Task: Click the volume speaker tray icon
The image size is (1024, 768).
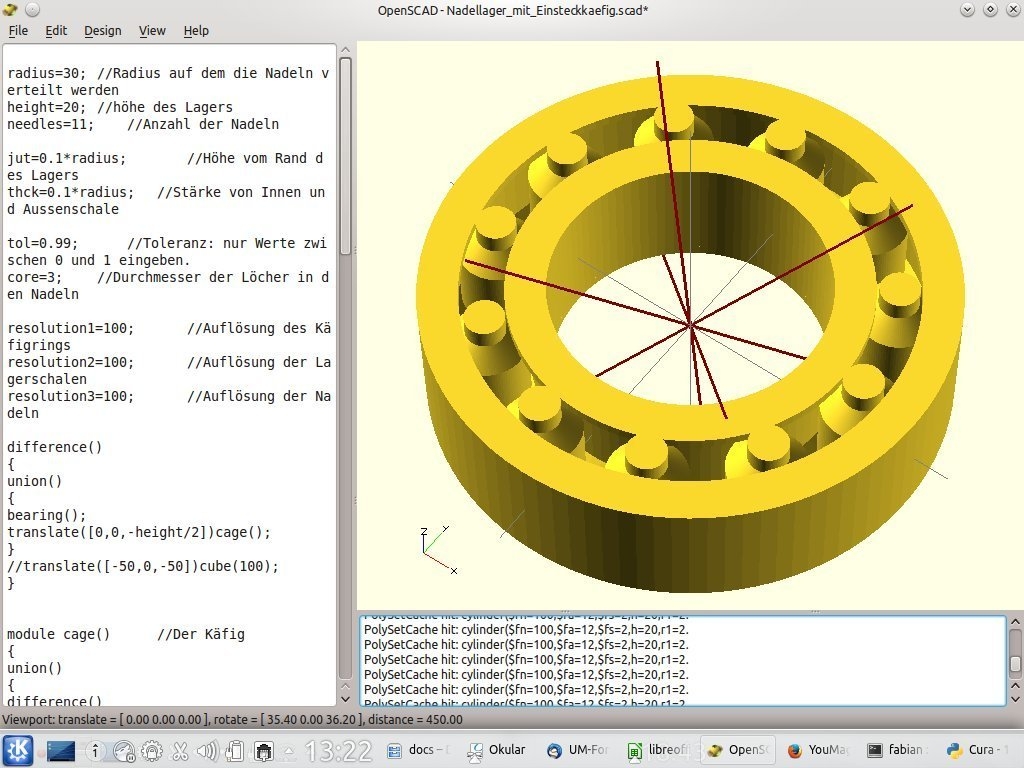Action: pos(208,751)
